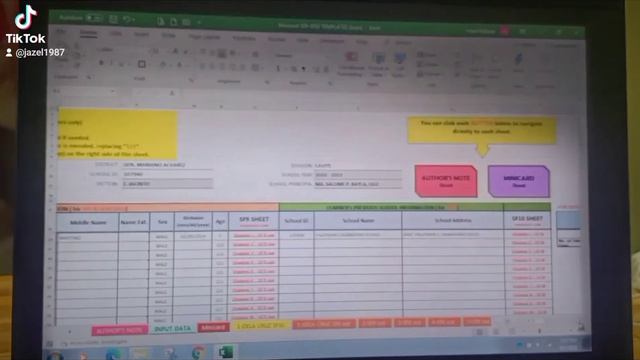Open the Font name combo box
The height and width of the screenshot is (360, 640).
pos(122,50)
